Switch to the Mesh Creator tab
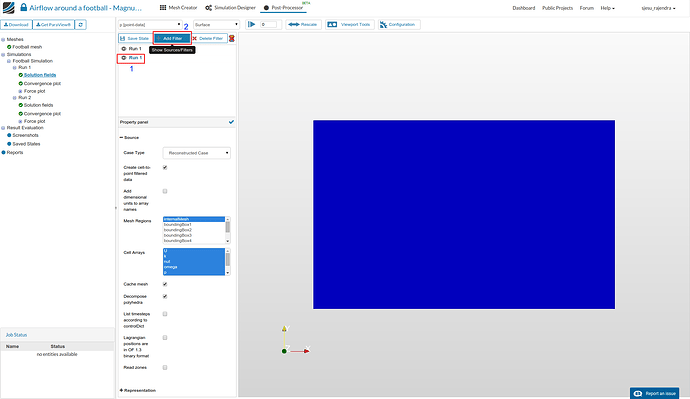Image resolution: width=690 pixels, height=399 pixels. [x=178, y=7]
